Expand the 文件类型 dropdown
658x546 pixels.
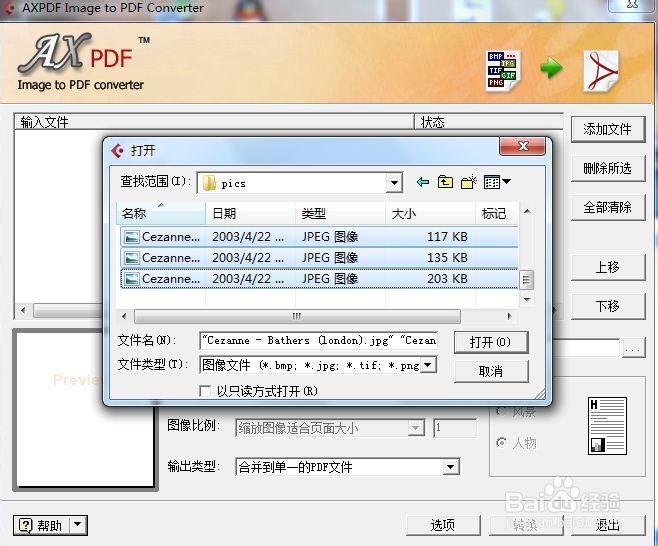(428, 365)
